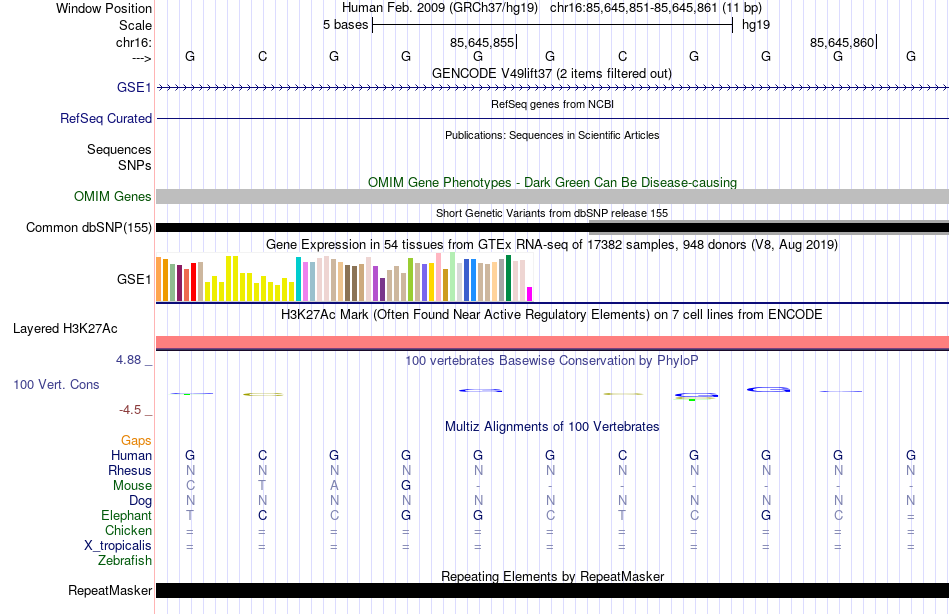Click the hg19 label beside the scale bar

[756, 25]
